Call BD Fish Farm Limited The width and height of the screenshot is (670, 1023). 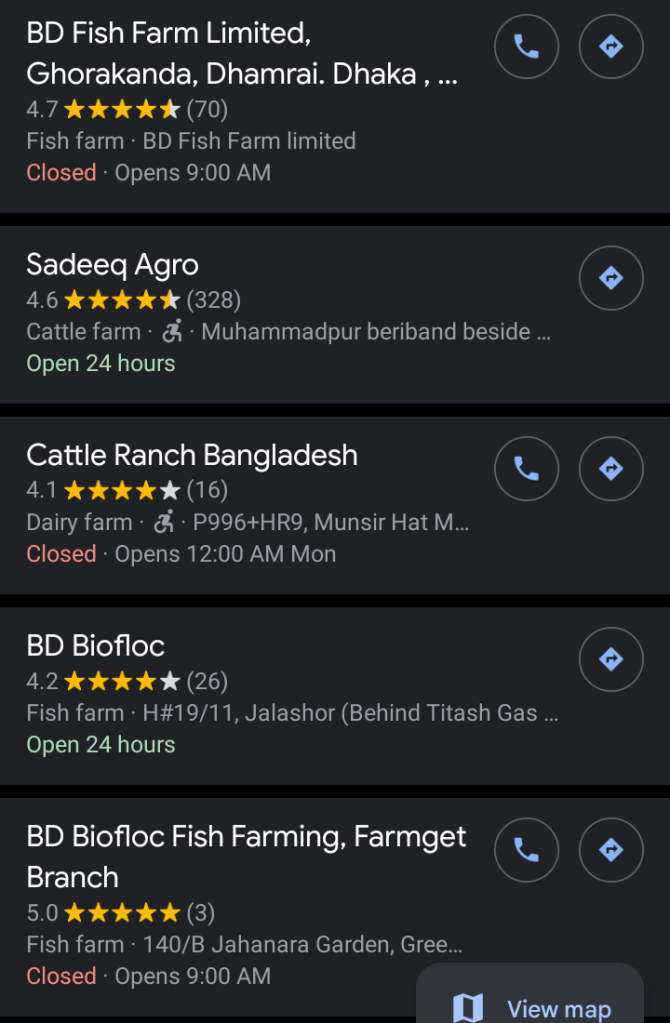[526, 46]
